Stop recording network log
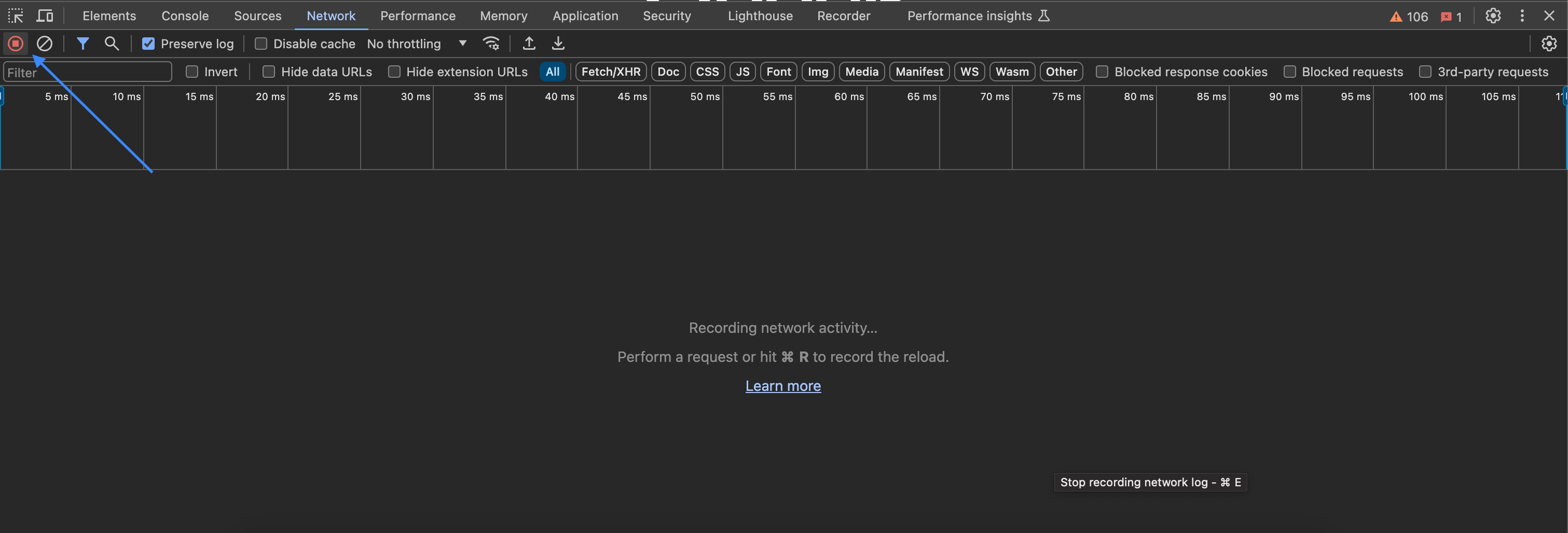The image size is (1568, 533). (x=15, y=43)
